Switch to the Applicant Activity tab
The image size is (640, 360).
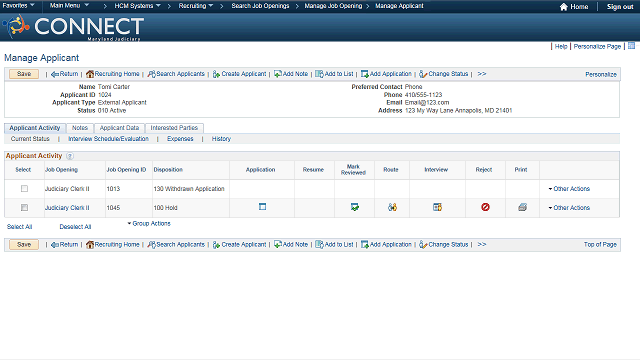click(35, 128)
